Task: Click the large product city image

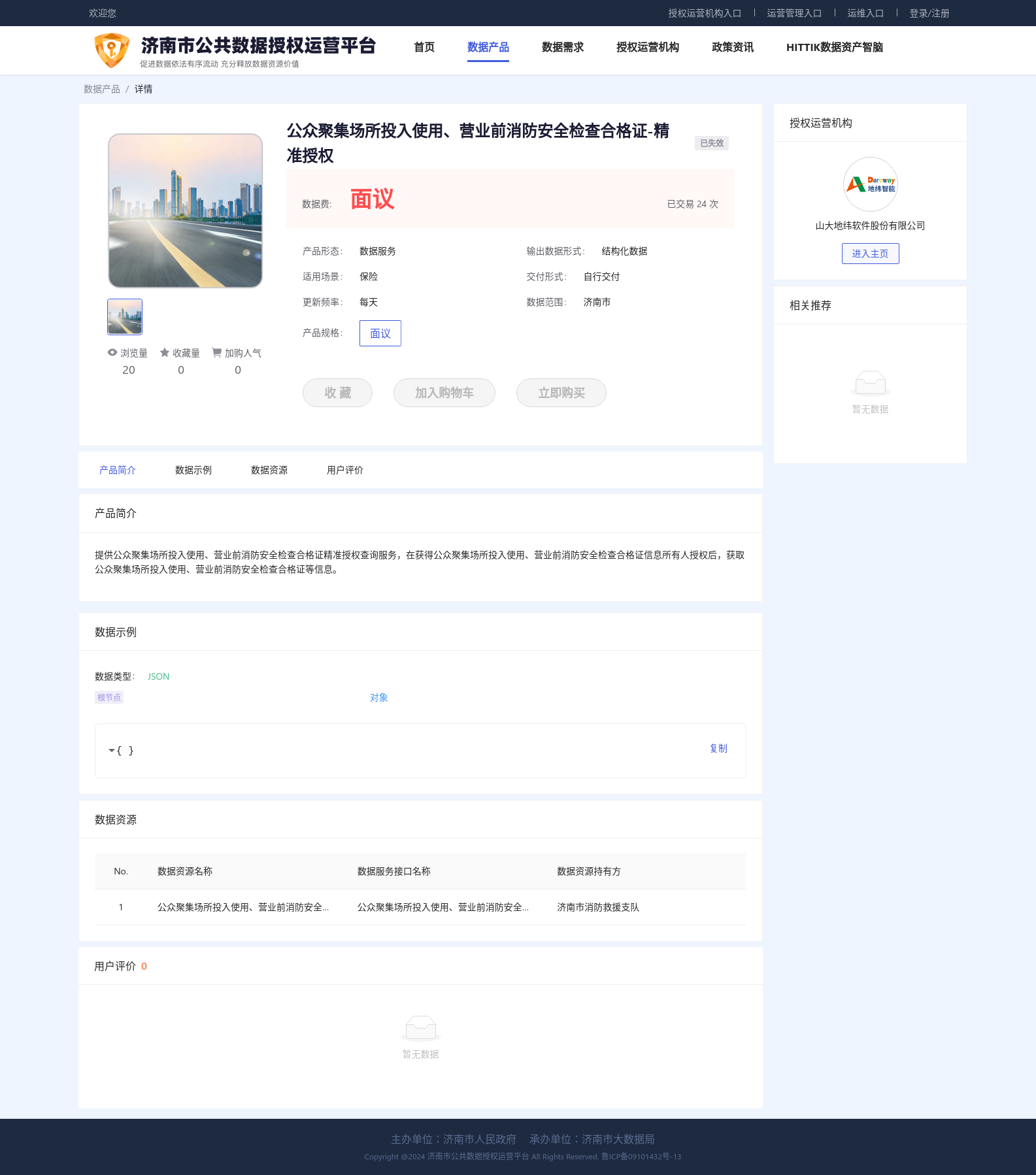Action: [x=185, y=210]
